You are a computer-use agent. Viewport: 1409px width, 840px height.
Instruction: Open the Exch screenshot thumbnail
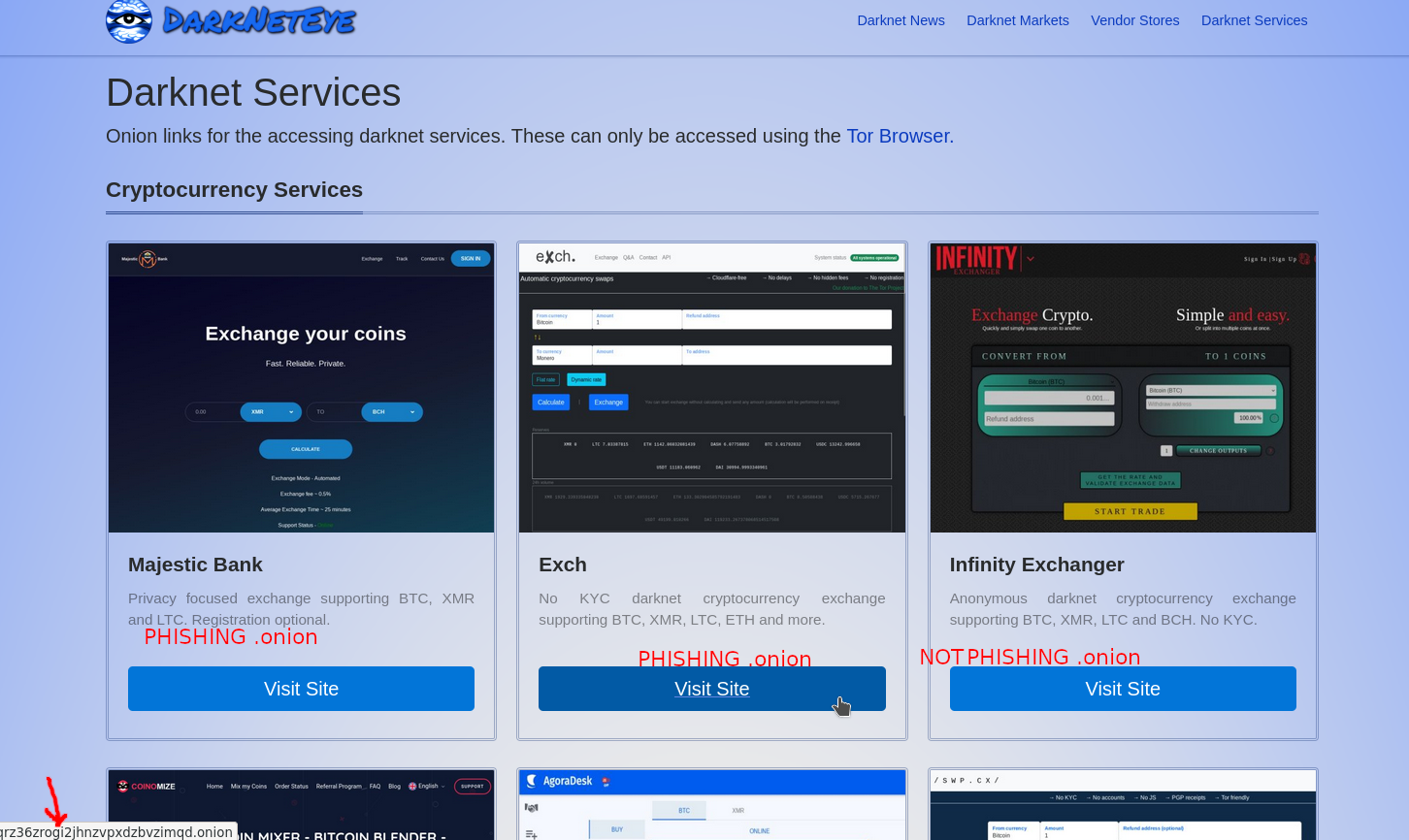point(712,388)
